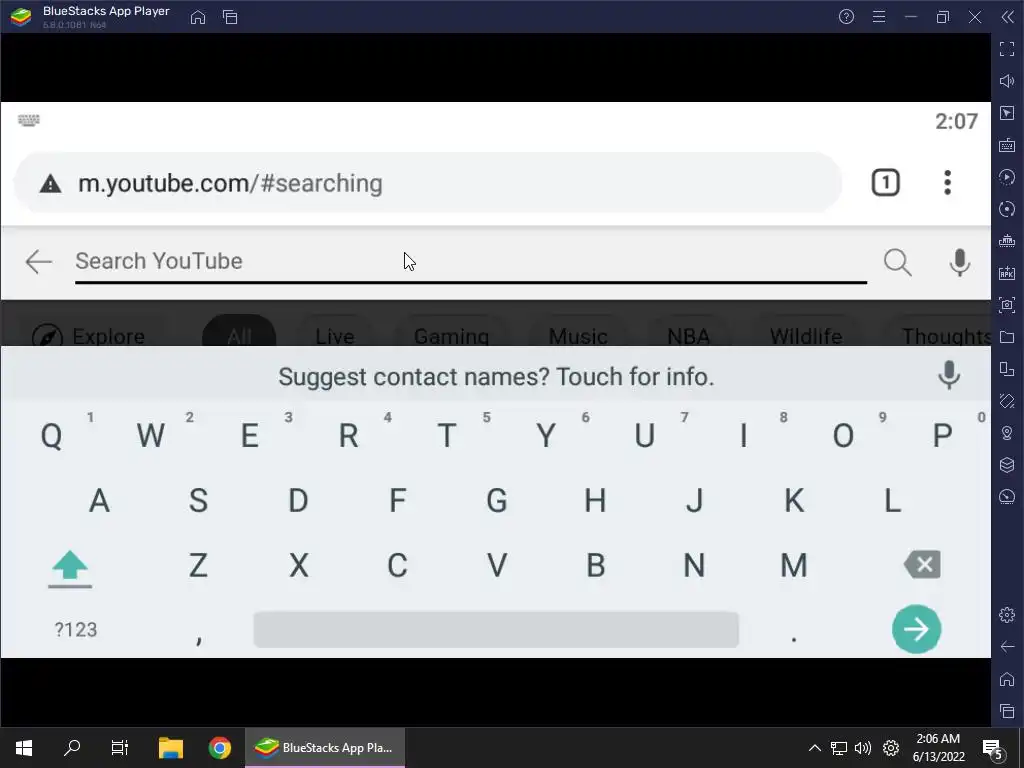Show hidden system tray icons
This screenshot has height=768, width=1024.
tap(814, 748)
